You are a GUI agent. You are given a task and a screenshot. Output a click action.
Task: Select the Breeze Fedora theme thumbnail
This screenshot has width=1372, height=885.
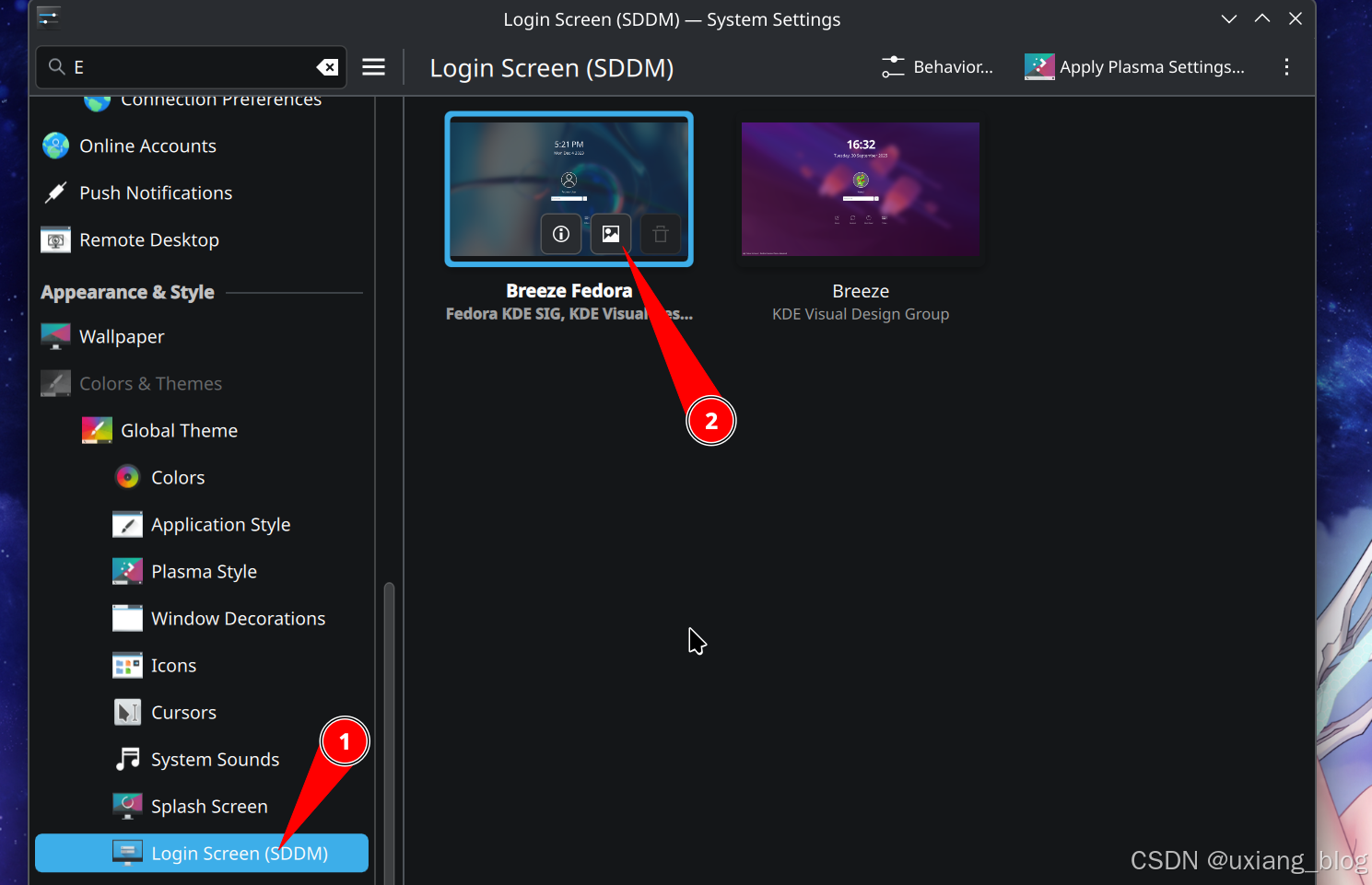569,189
